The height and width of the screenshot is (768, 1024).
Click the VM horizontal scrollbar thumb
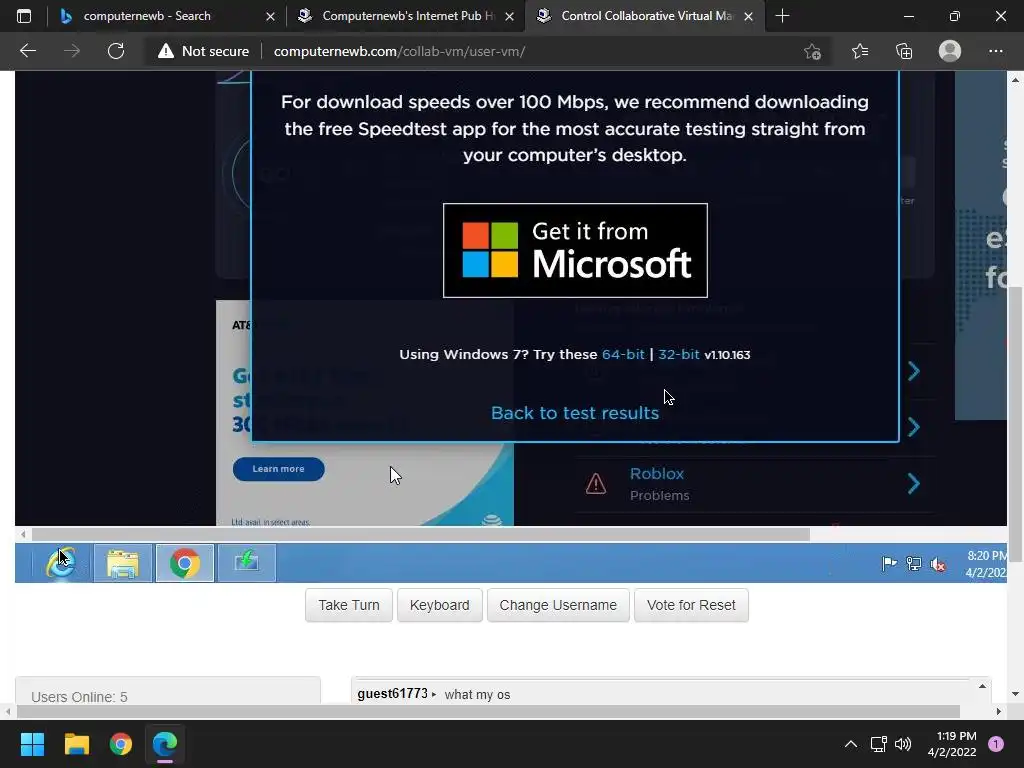tap(421, 534)
